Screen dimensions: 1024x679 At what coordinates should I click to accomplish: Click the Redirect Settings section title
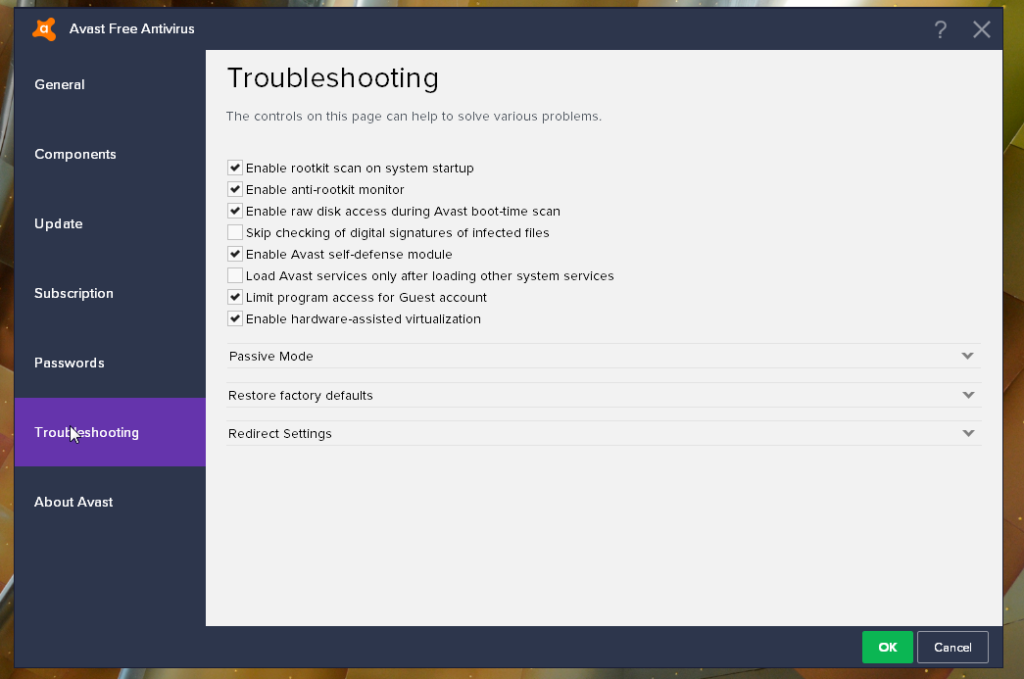[280, 434]
